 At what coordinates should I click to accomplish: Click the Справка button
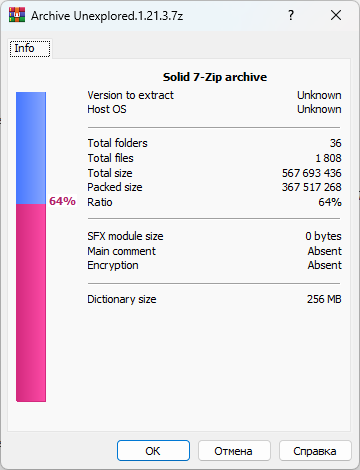[315, 451]
